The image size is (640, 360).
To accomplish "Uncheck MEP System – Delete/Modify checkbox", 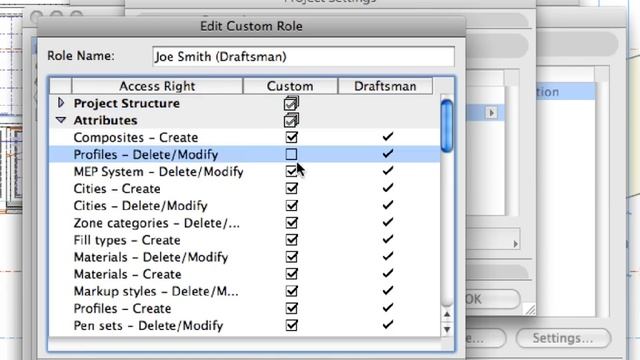I will 291,171.
